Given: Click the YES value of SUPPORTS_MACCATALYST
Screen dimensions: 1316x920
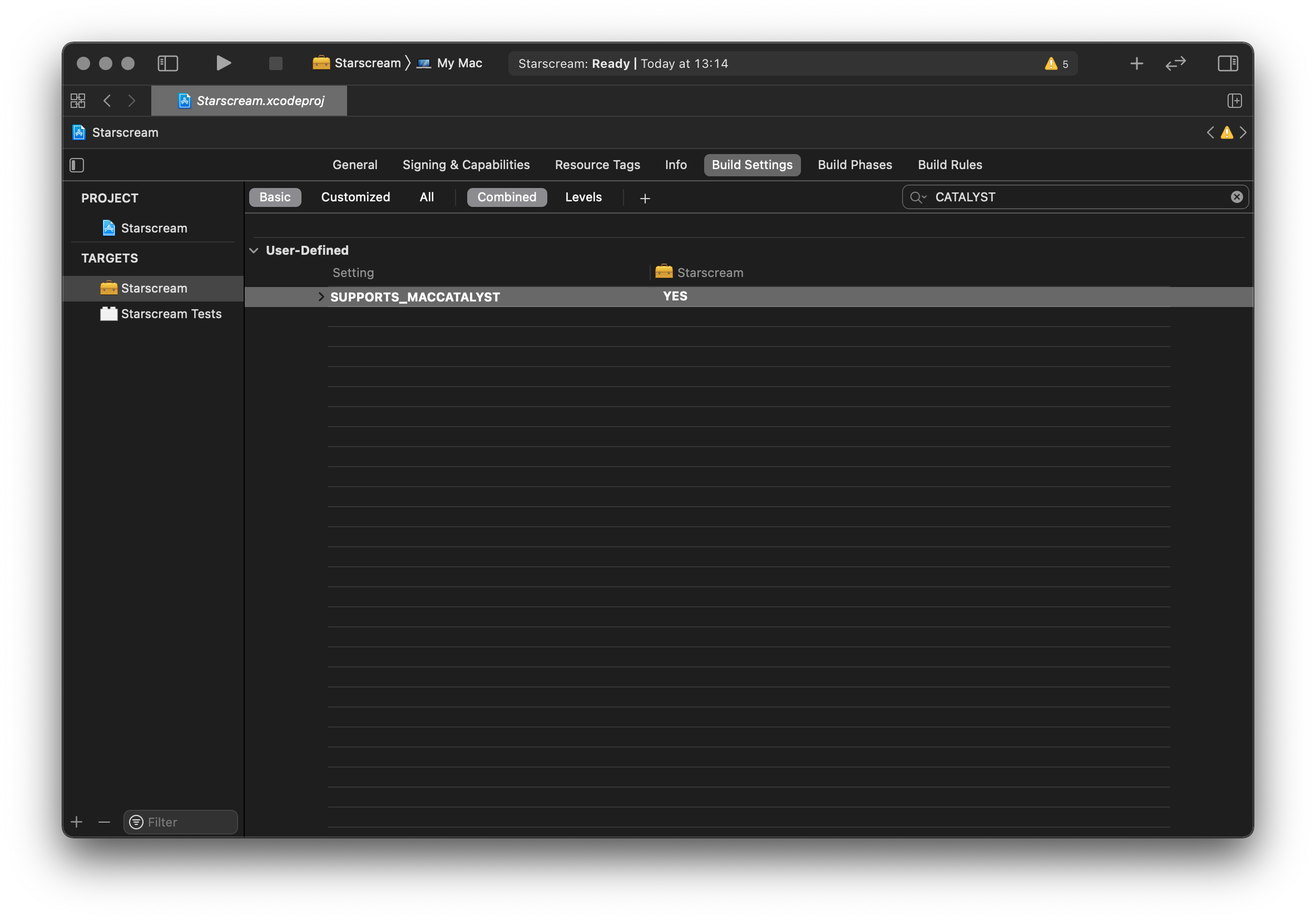Looking at the screenshot, I should 675,296.
